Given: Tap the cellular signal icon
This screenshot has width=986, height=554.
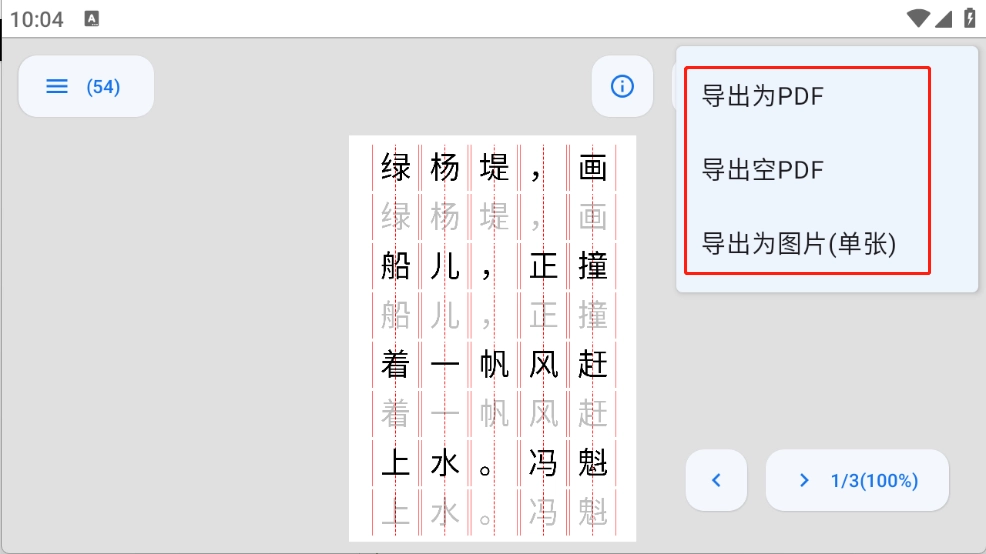Looking at the screenshot, I should coord(944,18).
